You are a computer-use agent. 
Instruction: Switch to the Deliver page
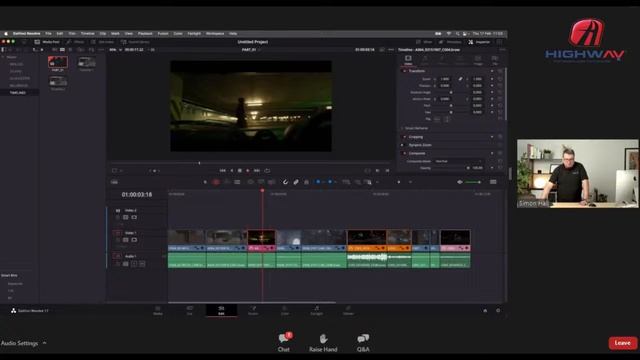tap(348, 310)
